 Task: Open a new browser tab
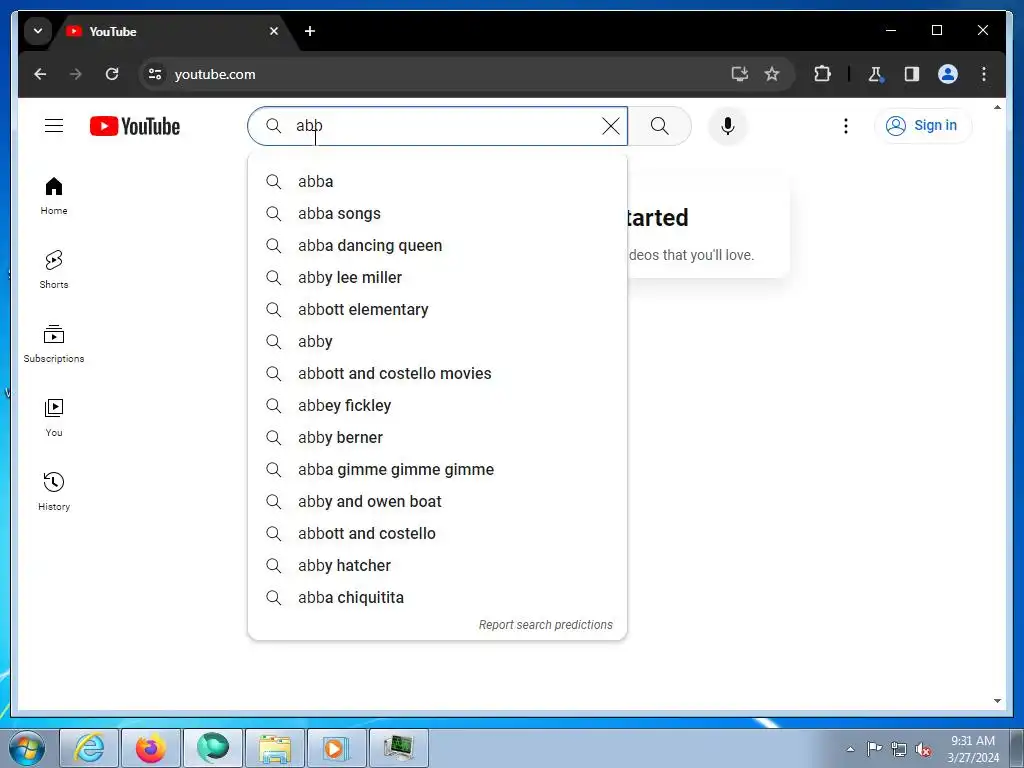tap(310, 31)
